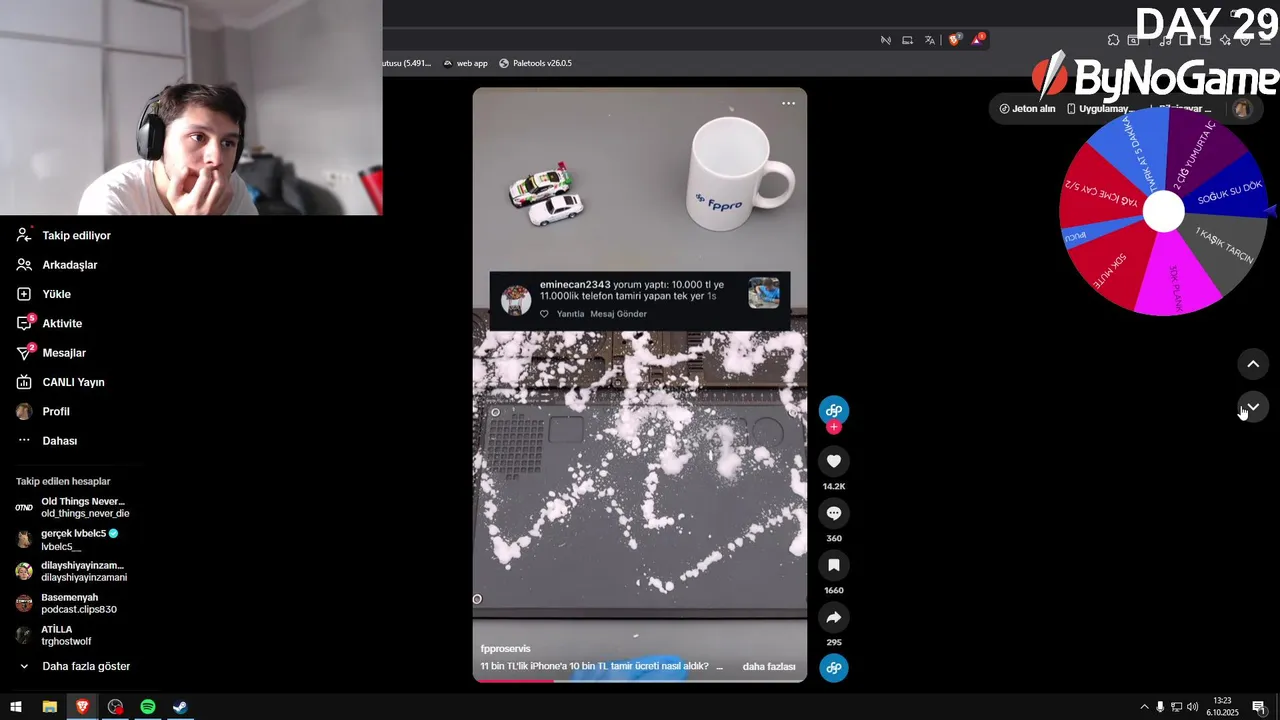Open fpproservis creator avatar
1280x720 pixels.
click(834, 409)
